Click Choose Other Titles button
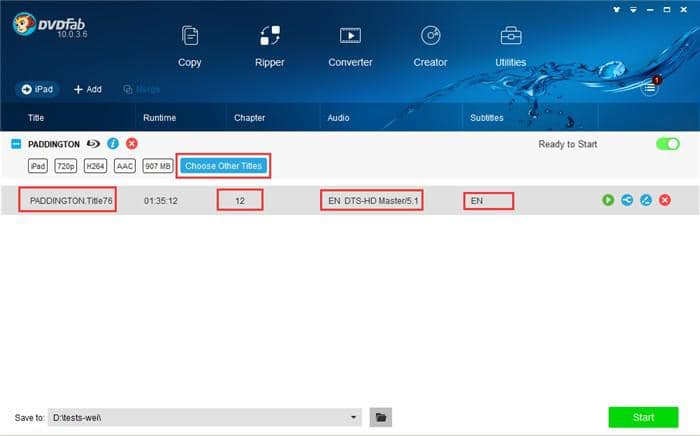 click(x=224, y=166)
